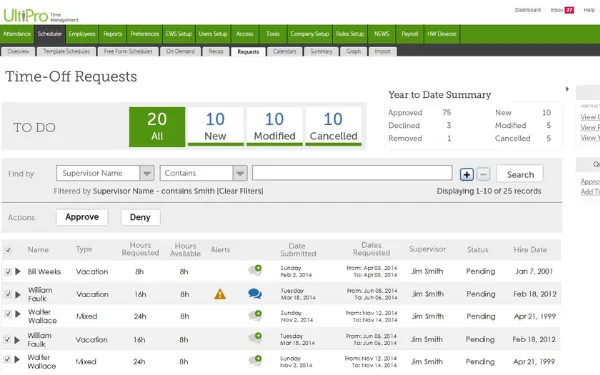Open the Contains condition dropdown
The height and width of the screenshot is (375, 600).
tap(204, 173)
